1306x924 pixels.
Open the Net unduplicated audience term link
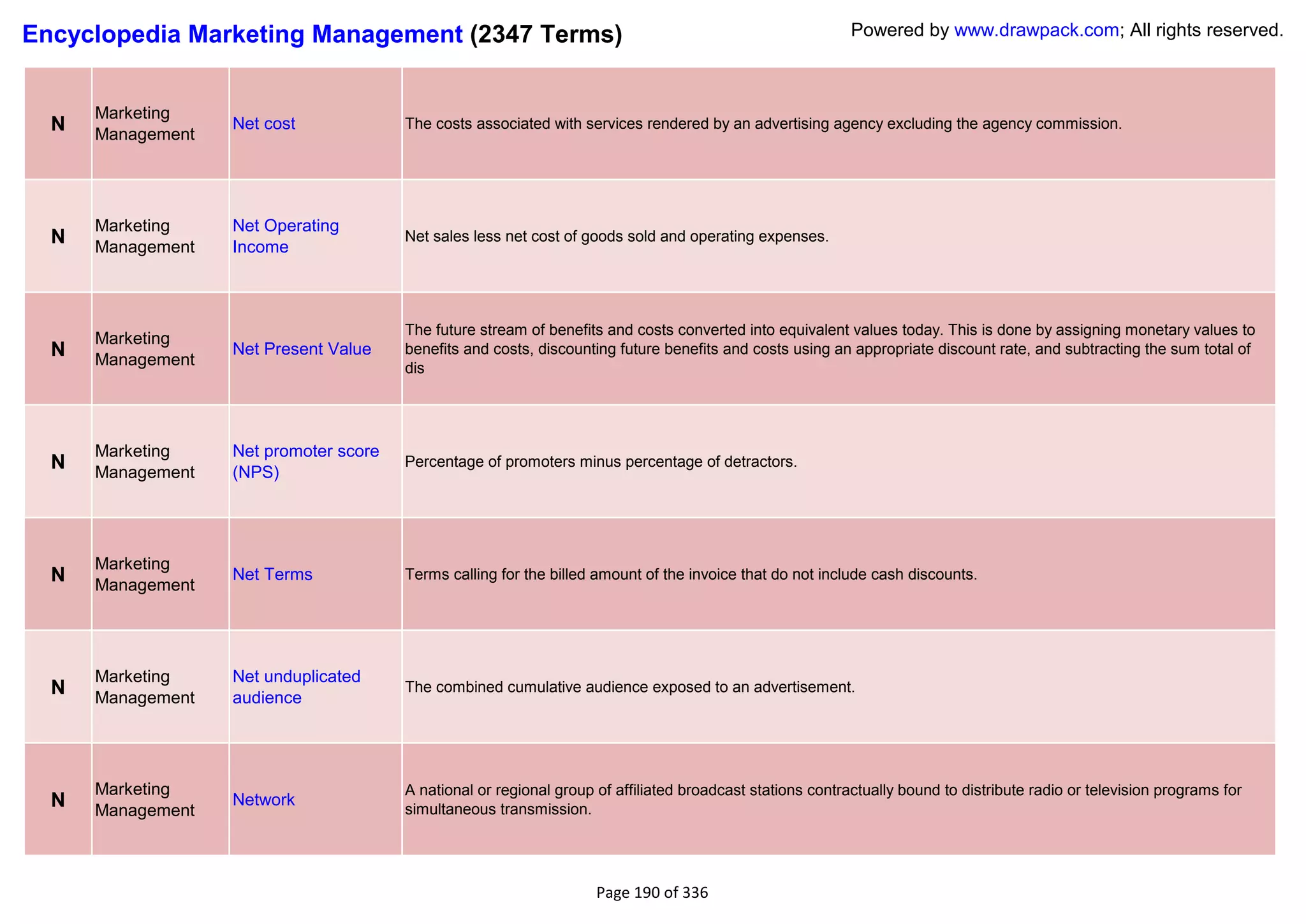(297, 687)
